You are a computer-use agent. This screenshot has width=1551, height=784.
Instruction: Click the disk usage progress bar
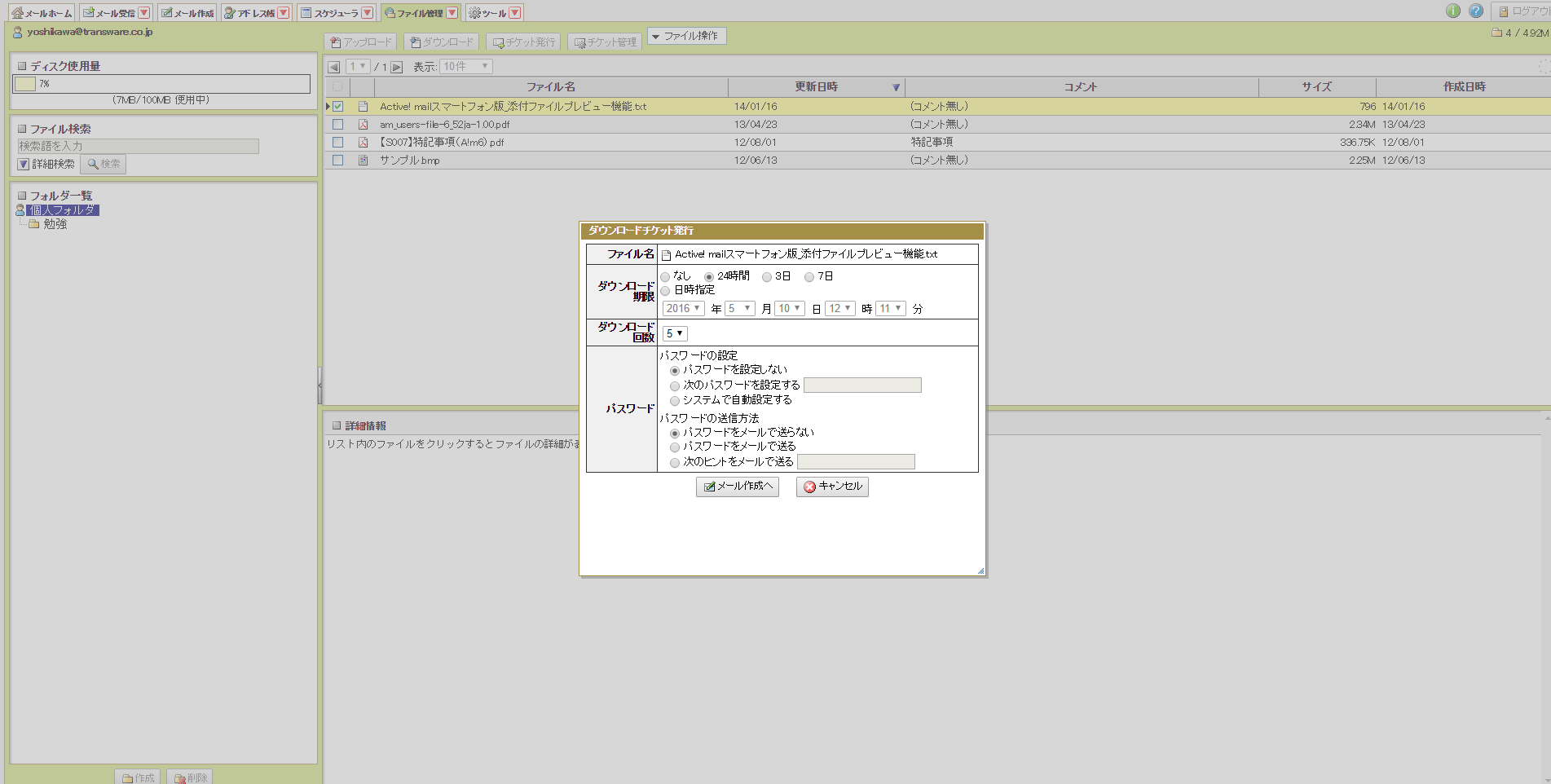pos(161,84)
